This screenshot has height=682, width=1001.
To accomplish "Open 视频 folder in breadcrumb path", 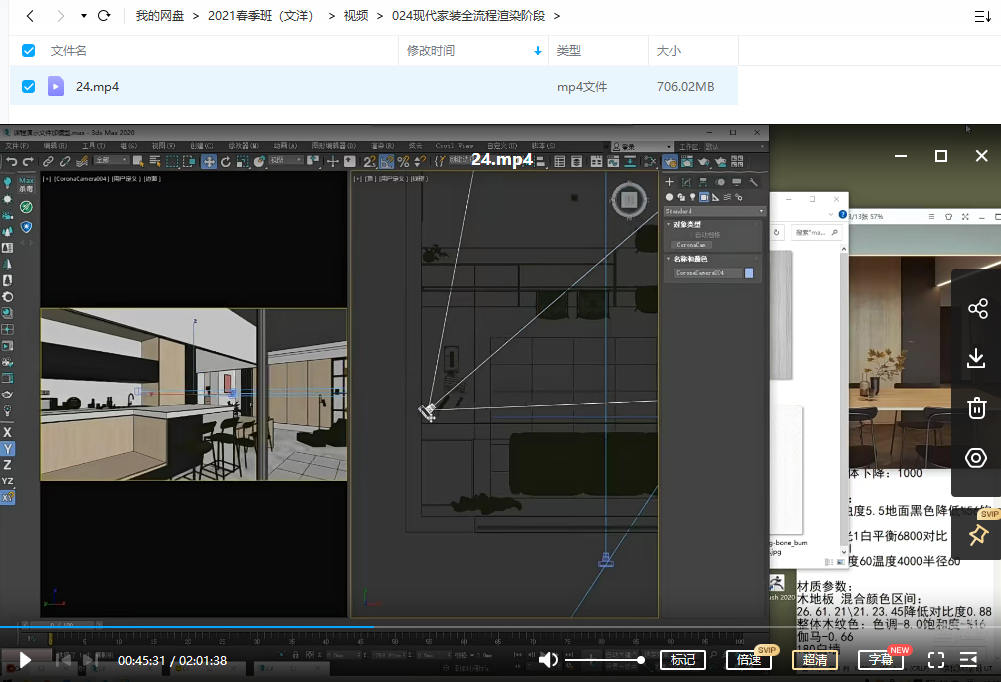I will (356, 16).
